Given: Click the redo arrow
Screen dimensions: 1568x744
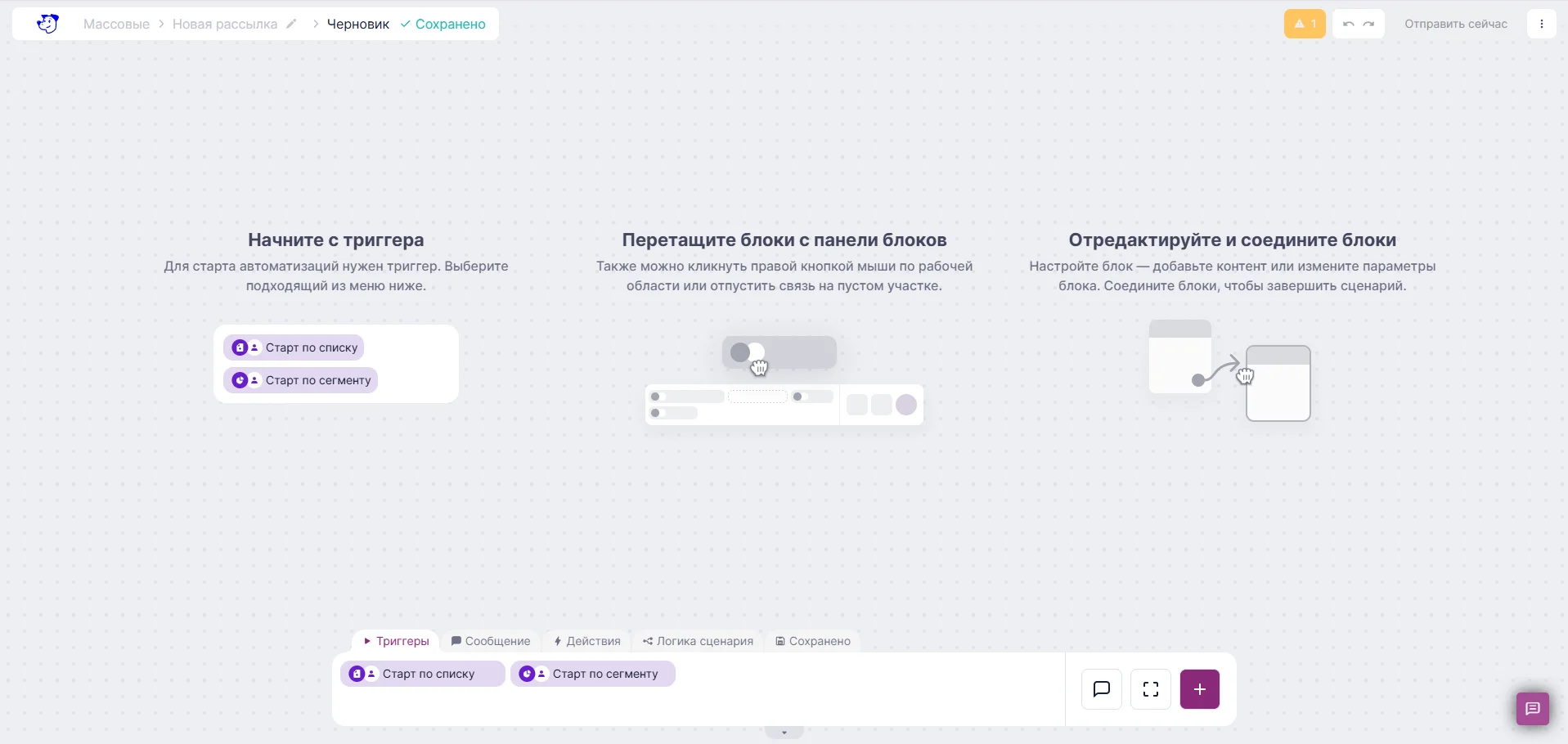Looking at the screenshot, I should [x=1368, y=24].
